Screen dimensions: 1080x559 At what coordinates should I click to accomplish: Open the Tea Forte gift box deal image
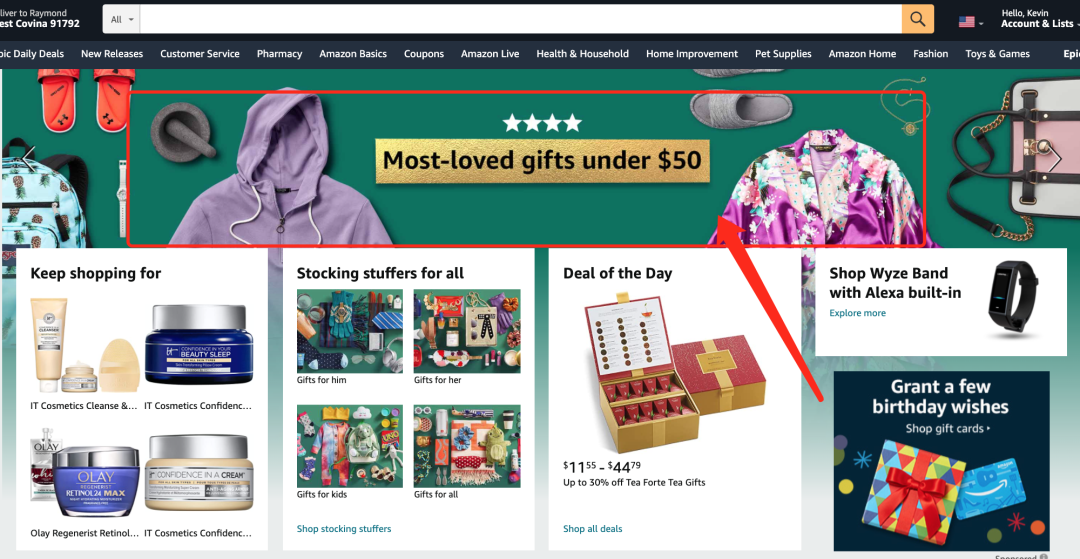(675, 372)
